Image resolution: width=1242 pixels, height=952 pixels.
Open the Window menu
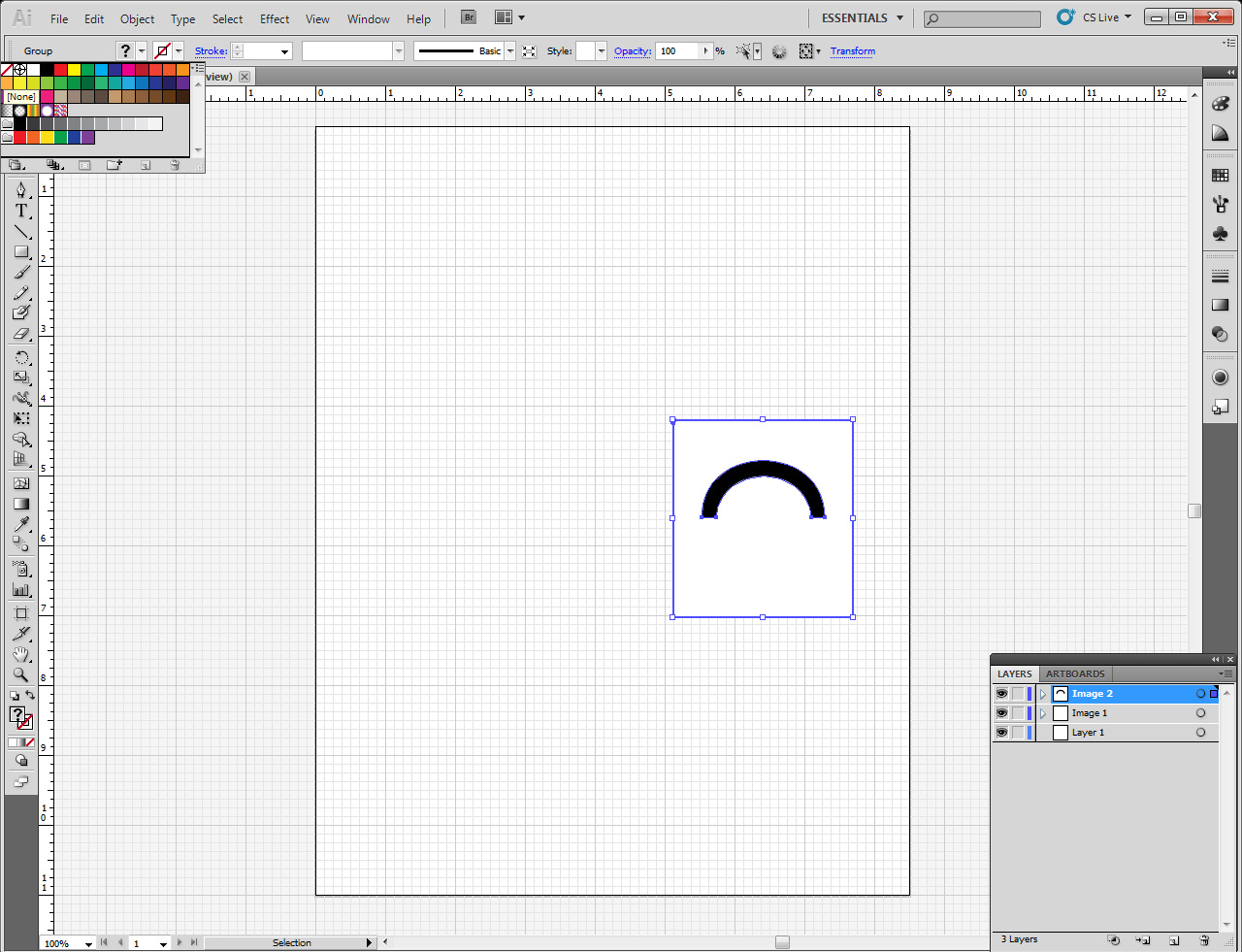[369, 18]
